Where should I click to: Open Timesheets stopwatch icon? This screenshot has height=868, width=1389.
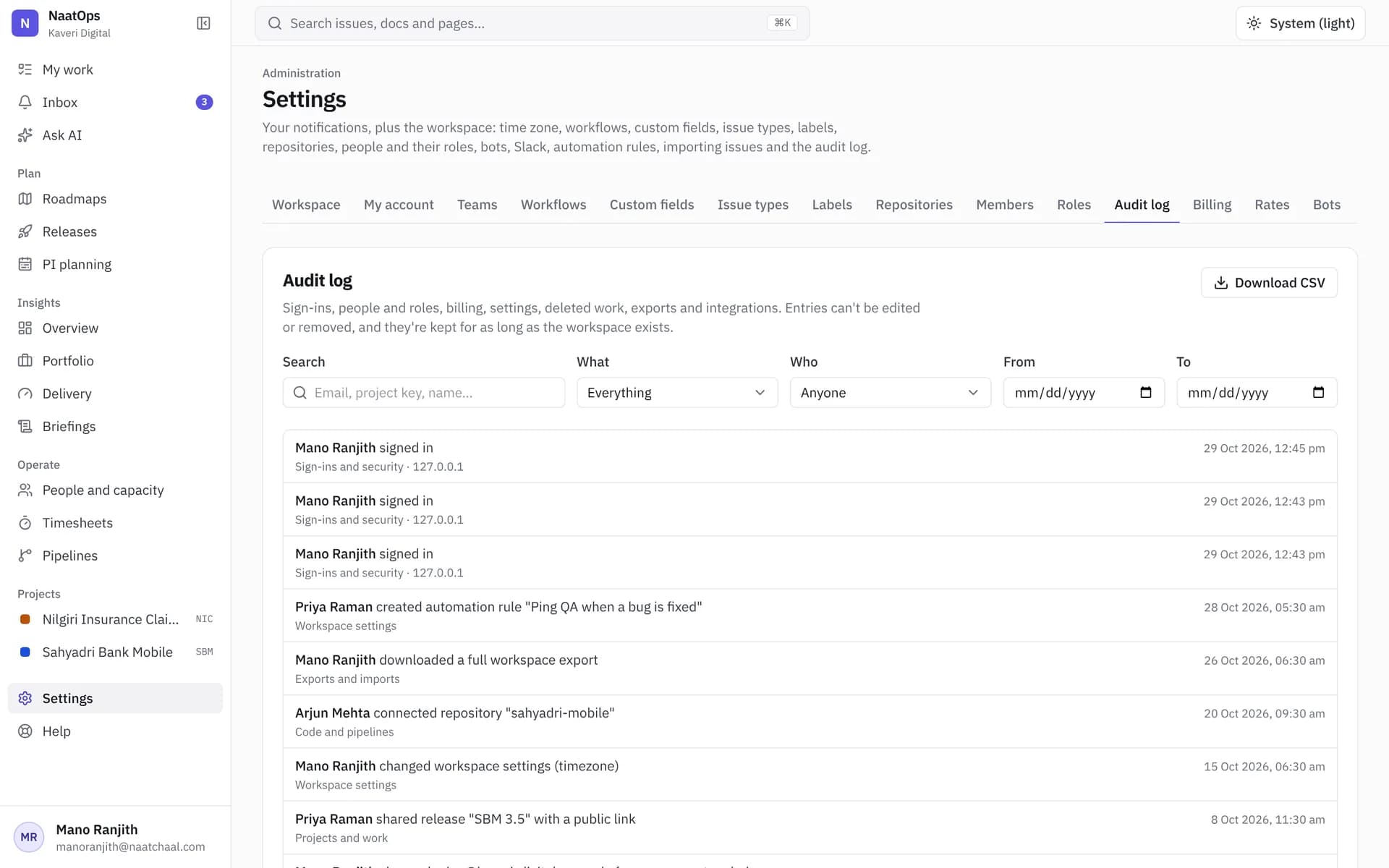(x=25, y=522)
